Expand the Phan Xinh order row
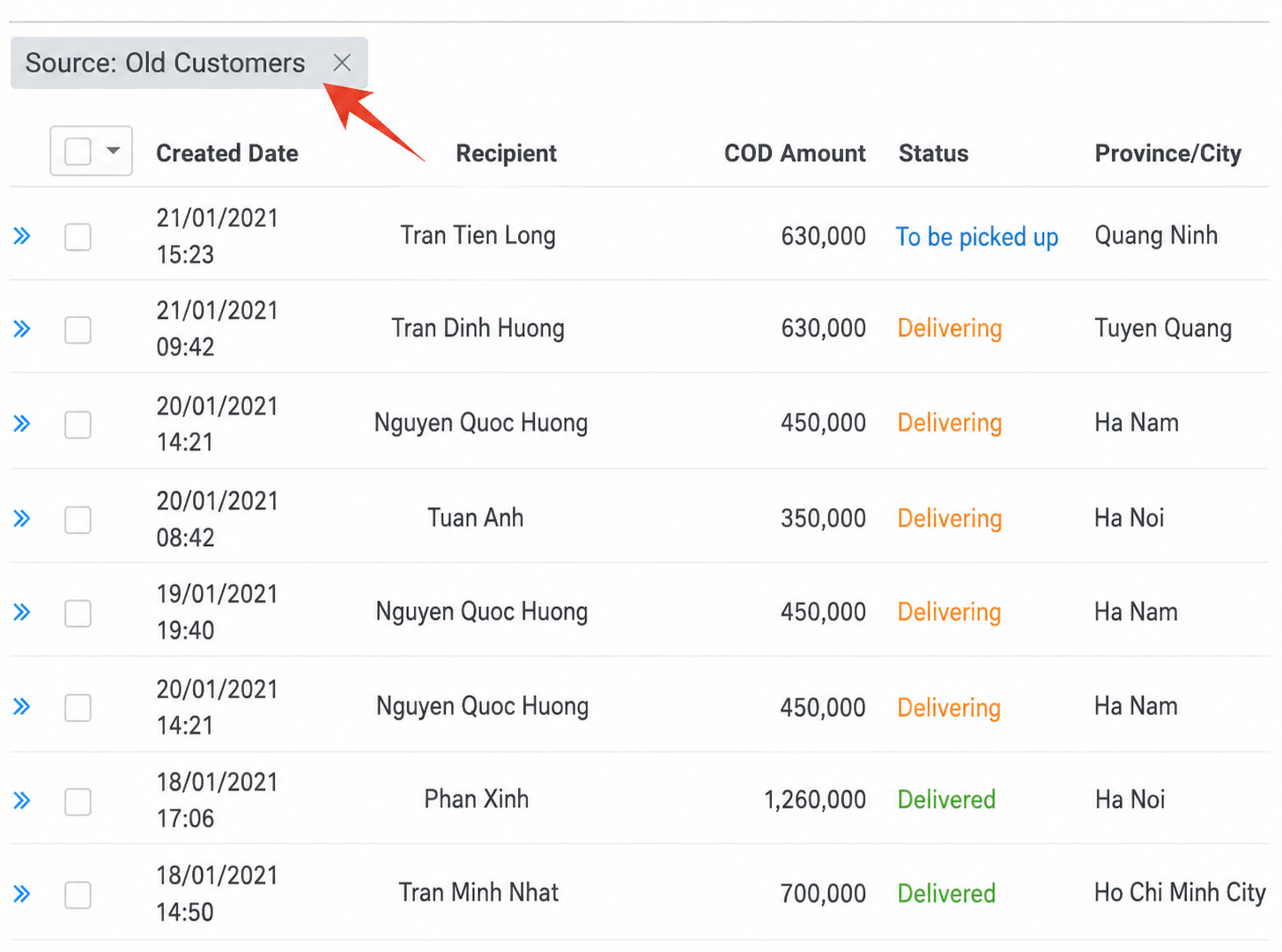 pyautogui.click(x=22, y=801)
